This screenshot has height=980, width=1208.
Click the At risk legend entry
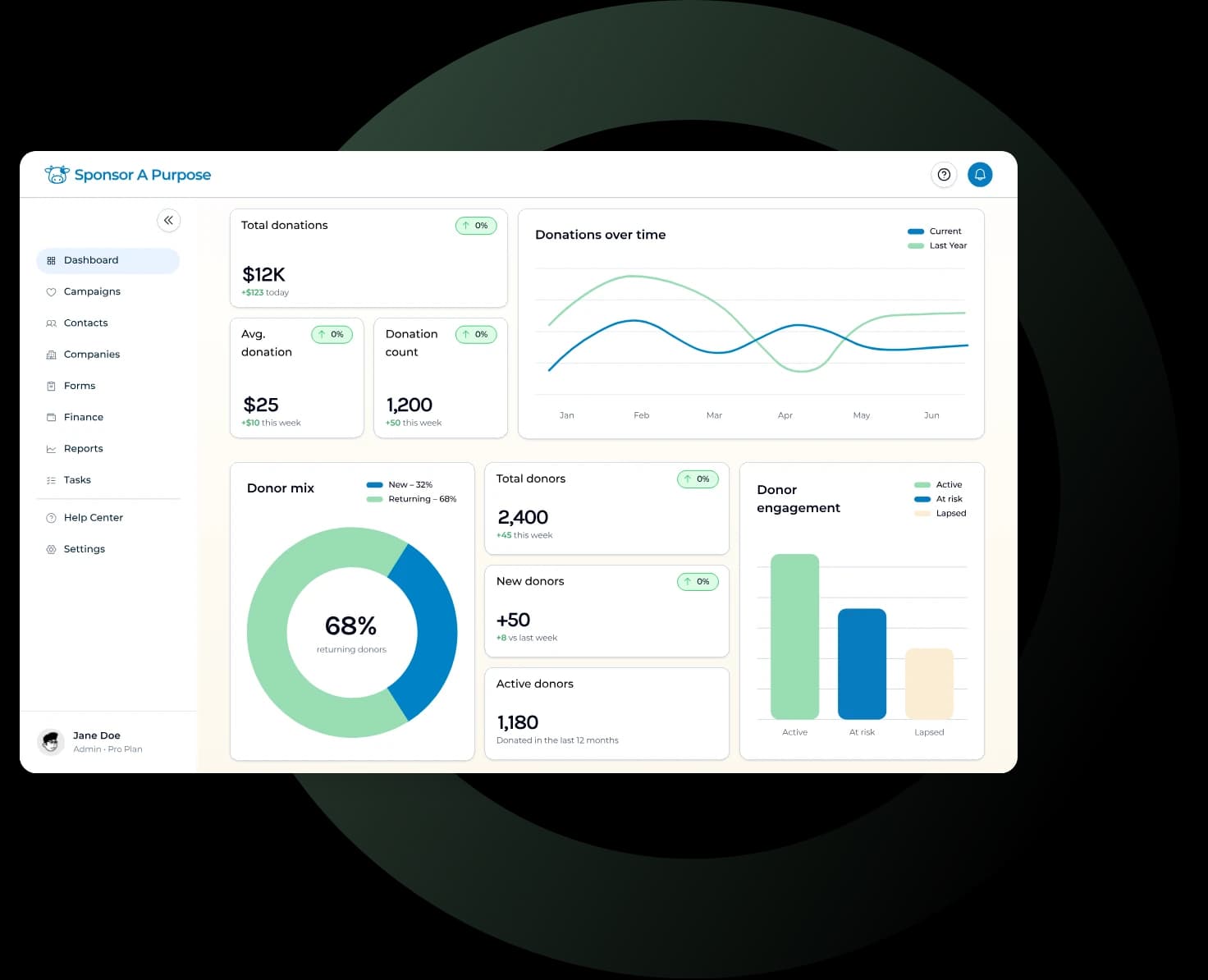[x=939, y=499]
